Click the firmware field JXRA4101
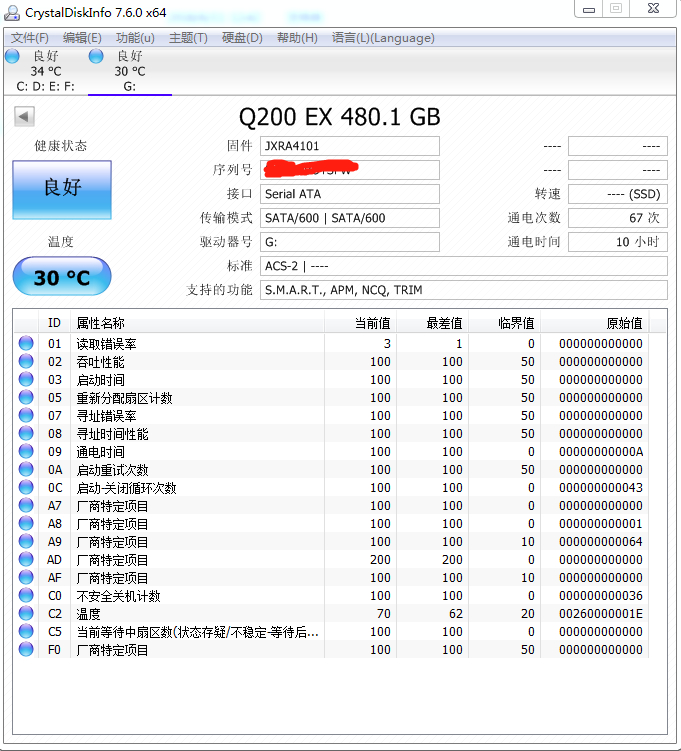The width and height of the screenshot is (681, 751). click(350, 146)
